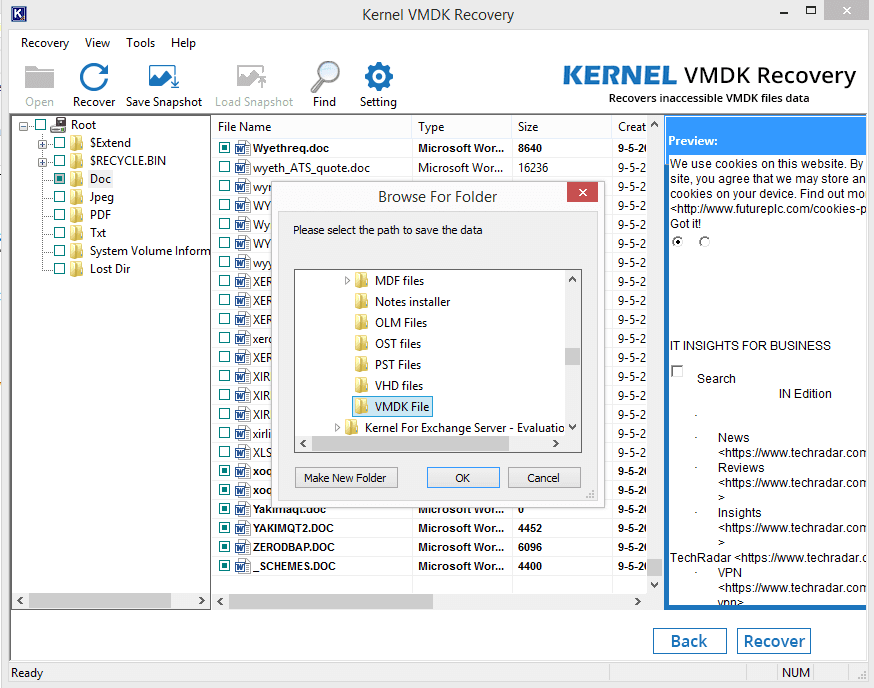
Task: Click the bottom Recover button
Action: pos(774,641)
